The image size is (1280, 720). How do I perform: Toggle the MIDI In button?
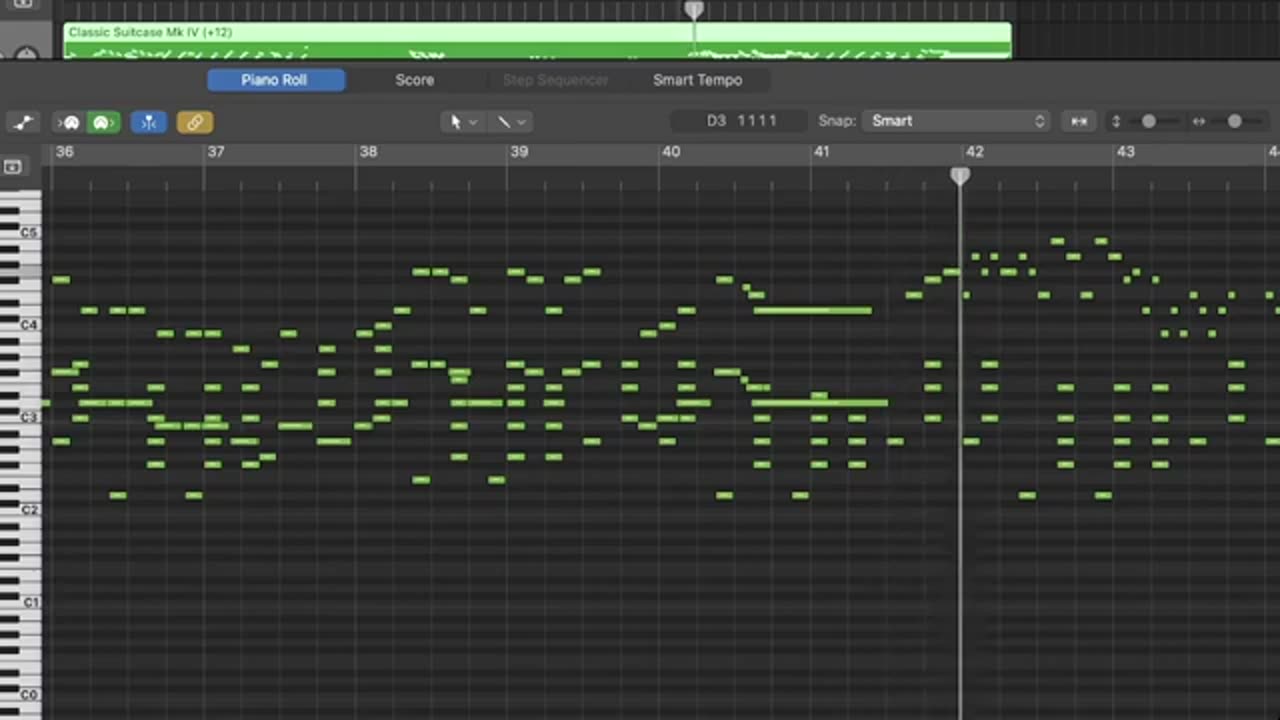coord(70,122)
